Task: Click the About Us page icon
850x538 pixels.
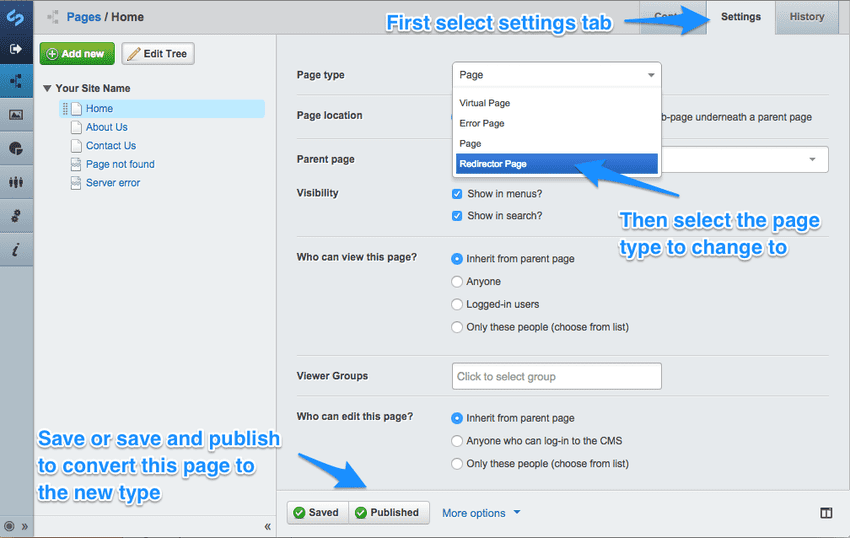Action: 76,127
